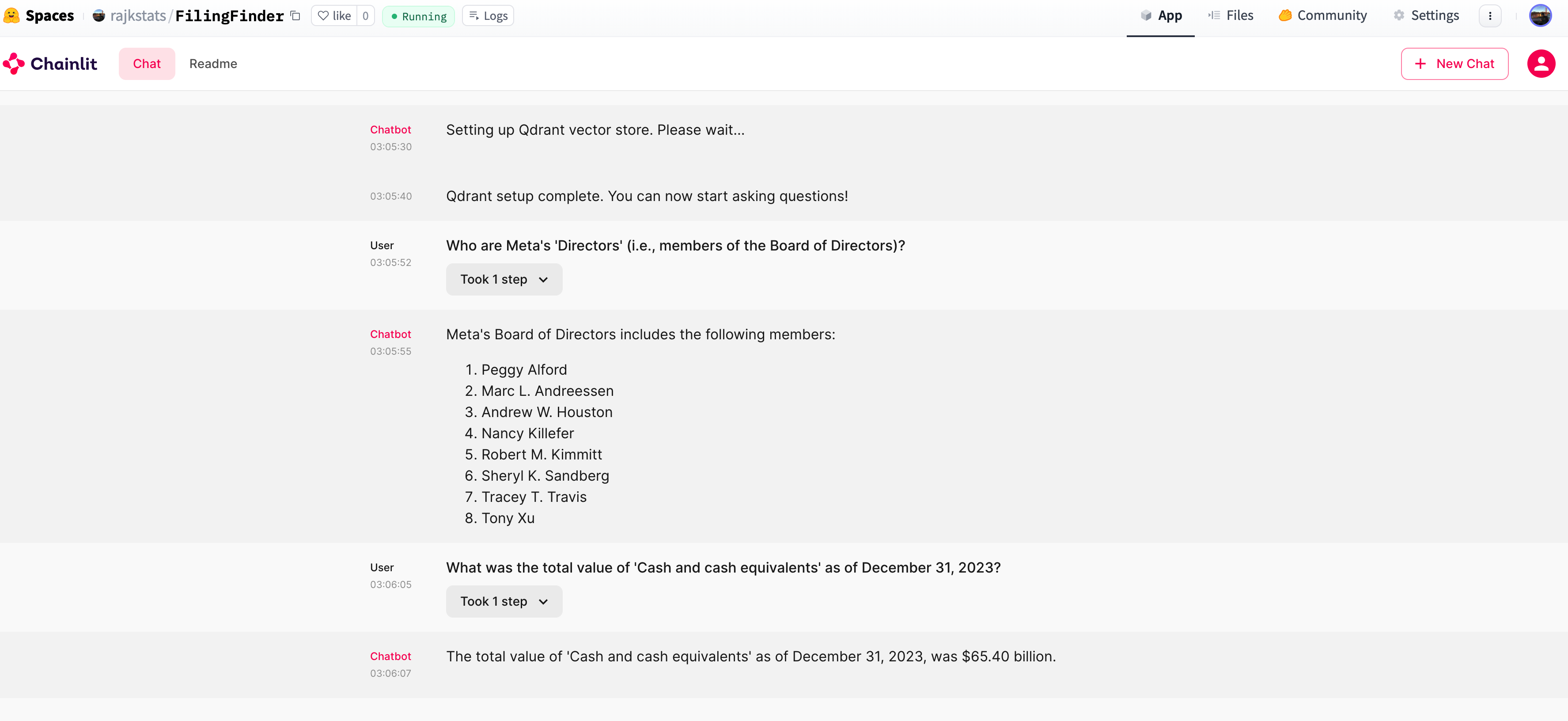Open the rajkstats profile link

point(137,16)
